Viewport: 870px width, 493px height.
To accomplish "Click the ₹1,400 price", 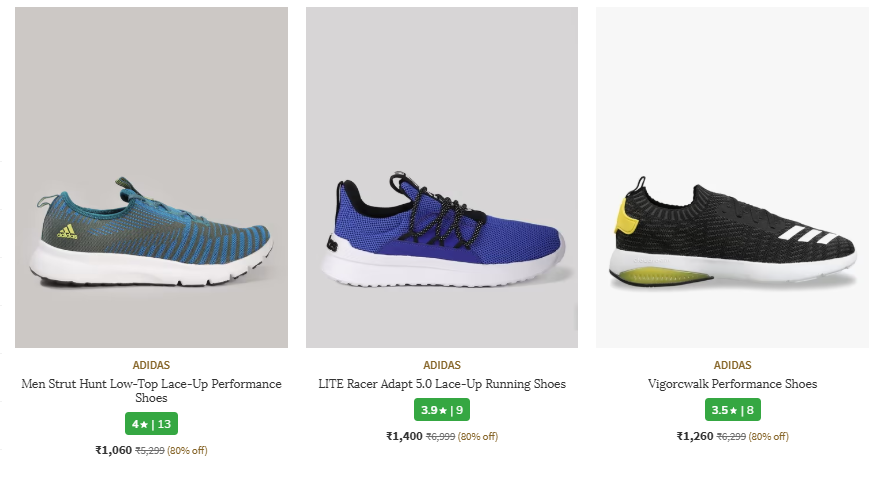I will tap(404, 436).
